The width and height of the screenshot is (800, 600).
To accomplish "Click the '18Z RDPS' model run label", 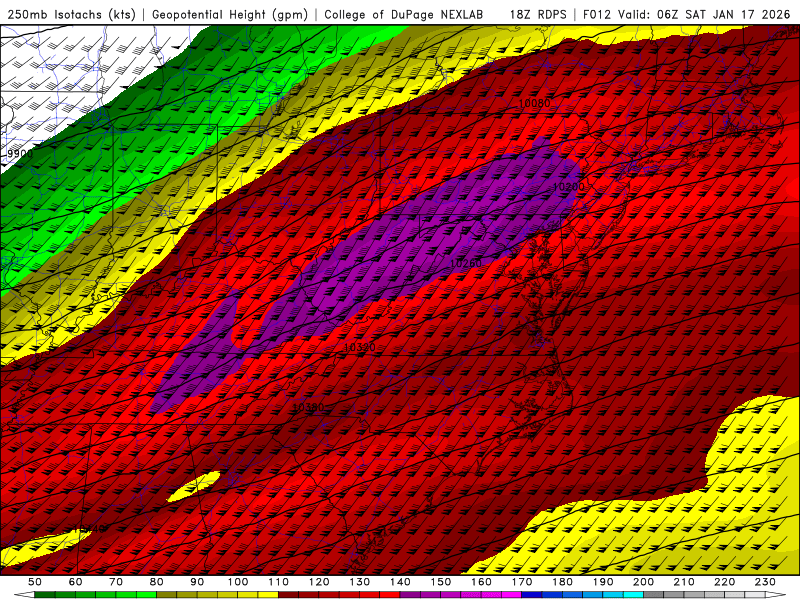I will 538,14.
